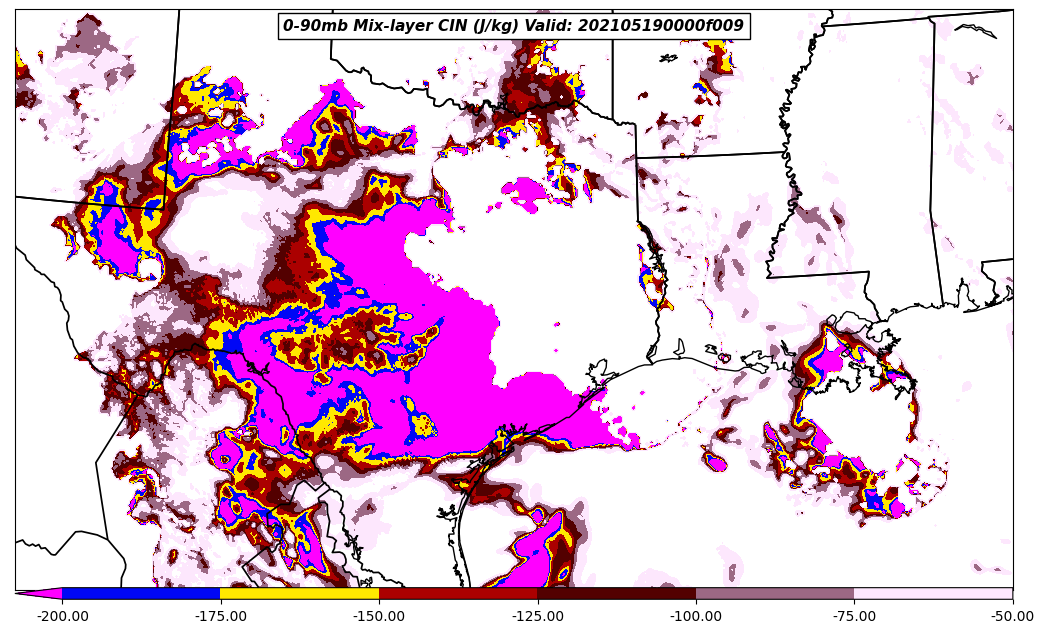
Task: Click the -75.00 colorbar tick label
Action: pos(854,616)
